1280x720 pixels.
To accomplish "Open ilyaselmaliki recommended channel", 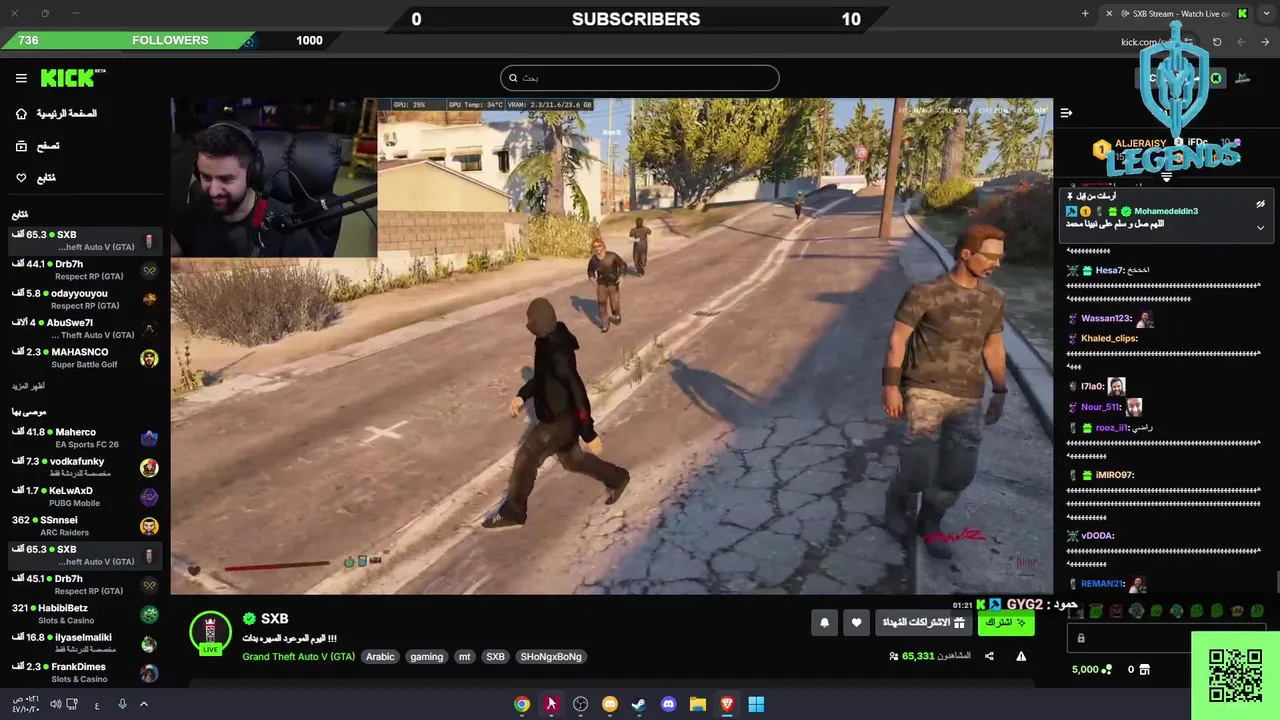I will [85, 643].
